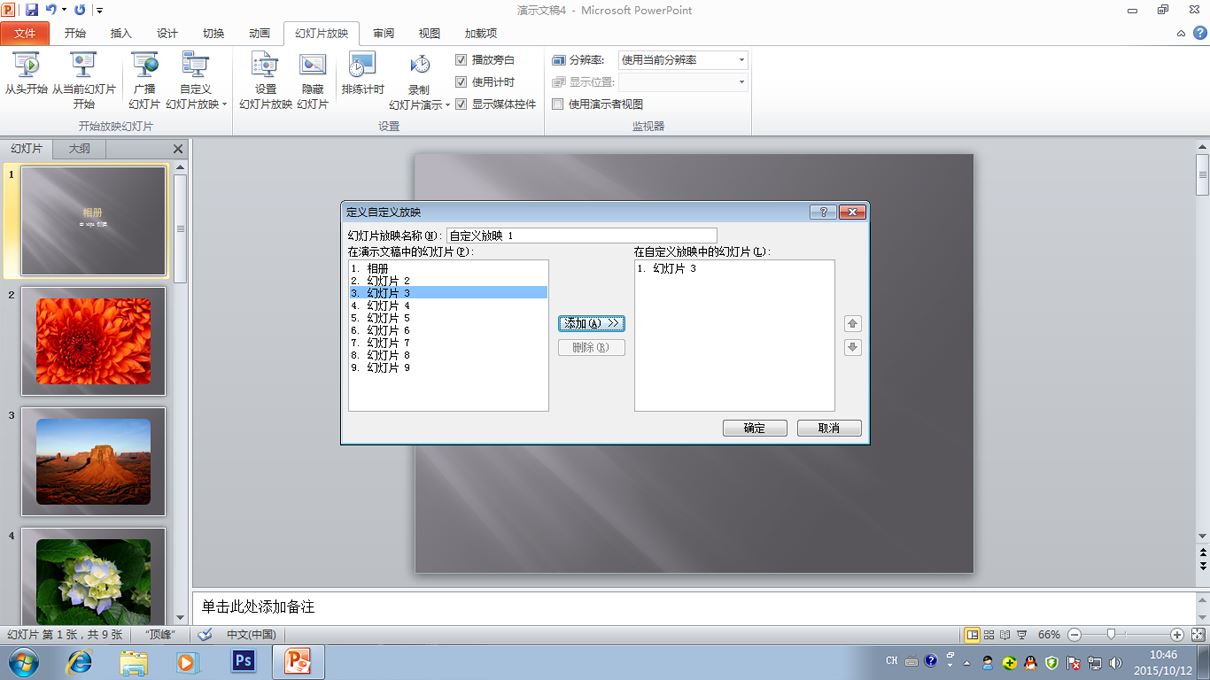Open Photoshop from the taskbar

click(244, 661)
